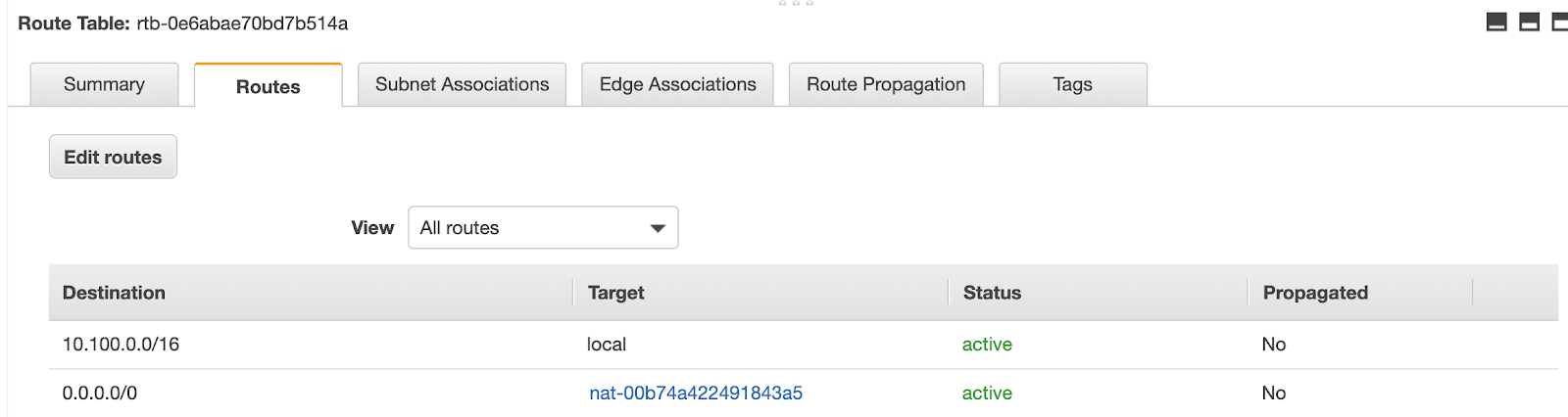Open the Tags tab

(1072, 85)
